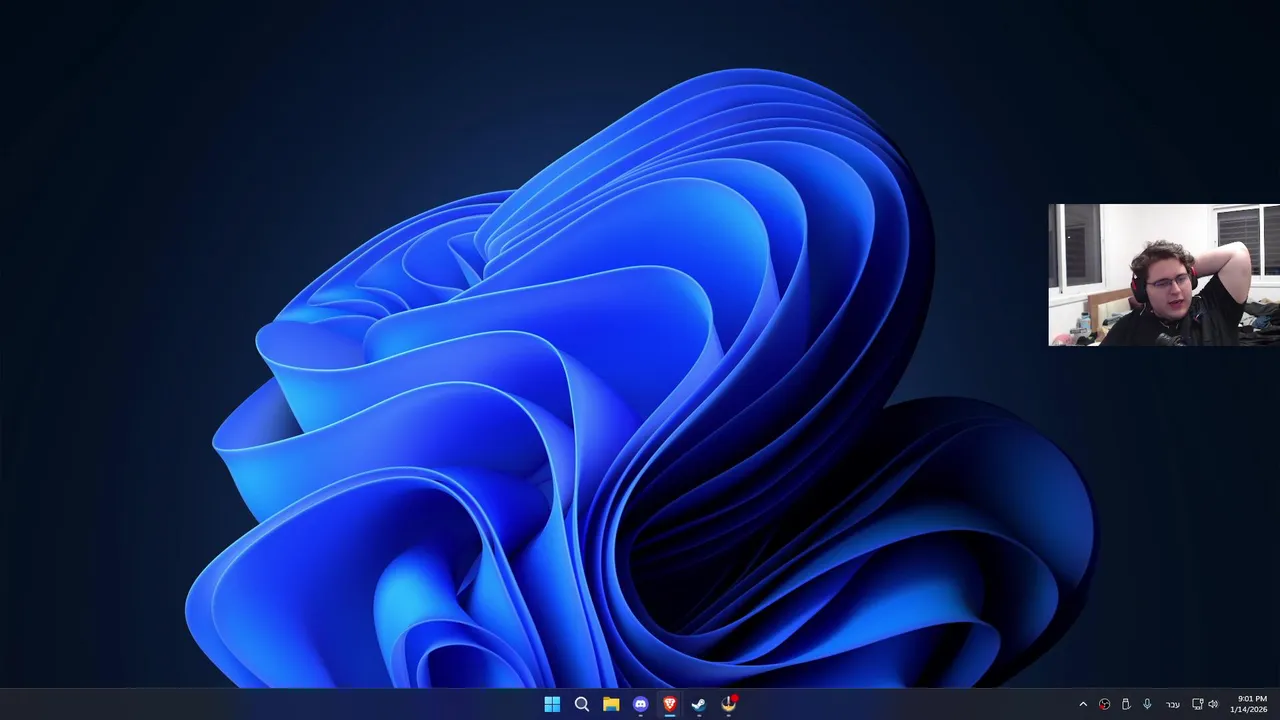
Task: Launch File Explorer from taskbar
Action: click(x=611, y=705)
